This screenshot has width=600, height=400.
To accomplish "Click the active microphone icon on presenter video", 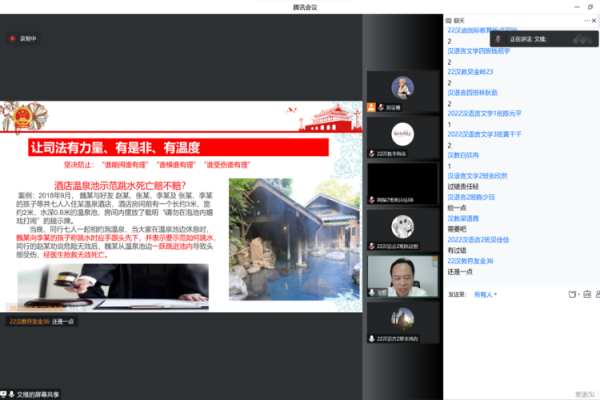I will 372,292.
